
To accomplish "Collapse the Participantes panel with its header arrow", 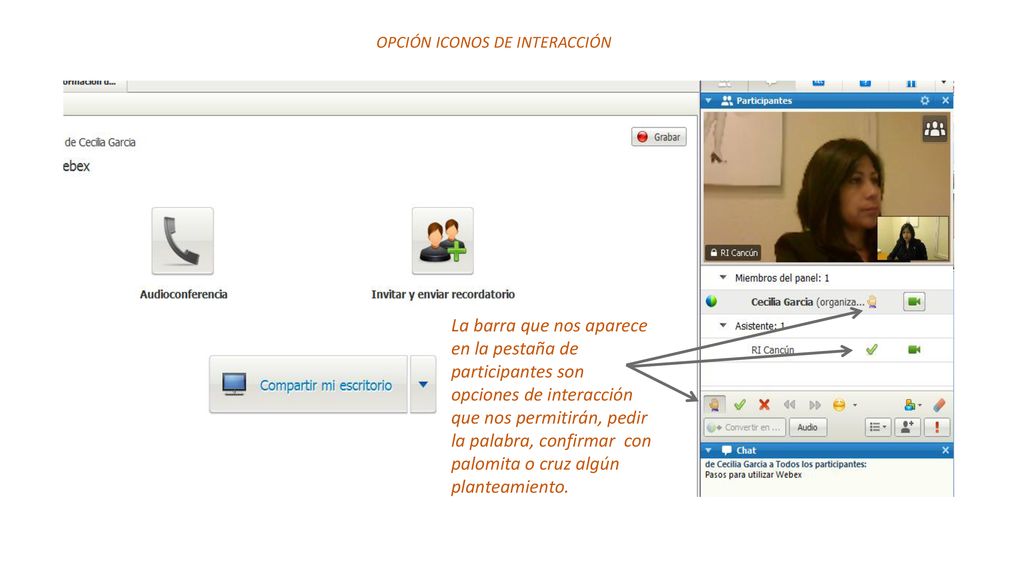I will [709, 101].
